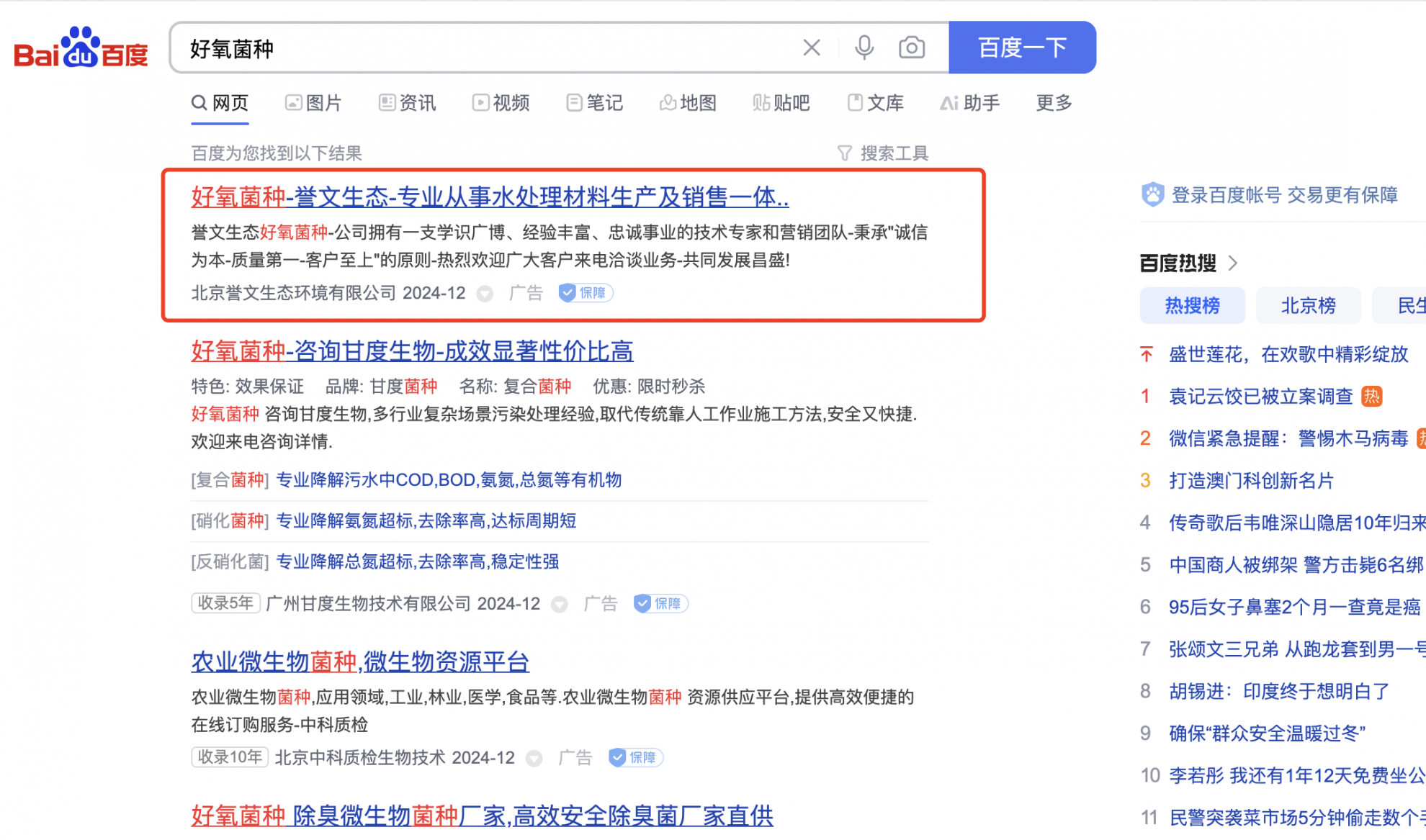The width and height of the screenshot is (1426, 840).
Task: Open hot topic 微信紧急提醒:警惕木马病毒
Action: point(1288,438)
